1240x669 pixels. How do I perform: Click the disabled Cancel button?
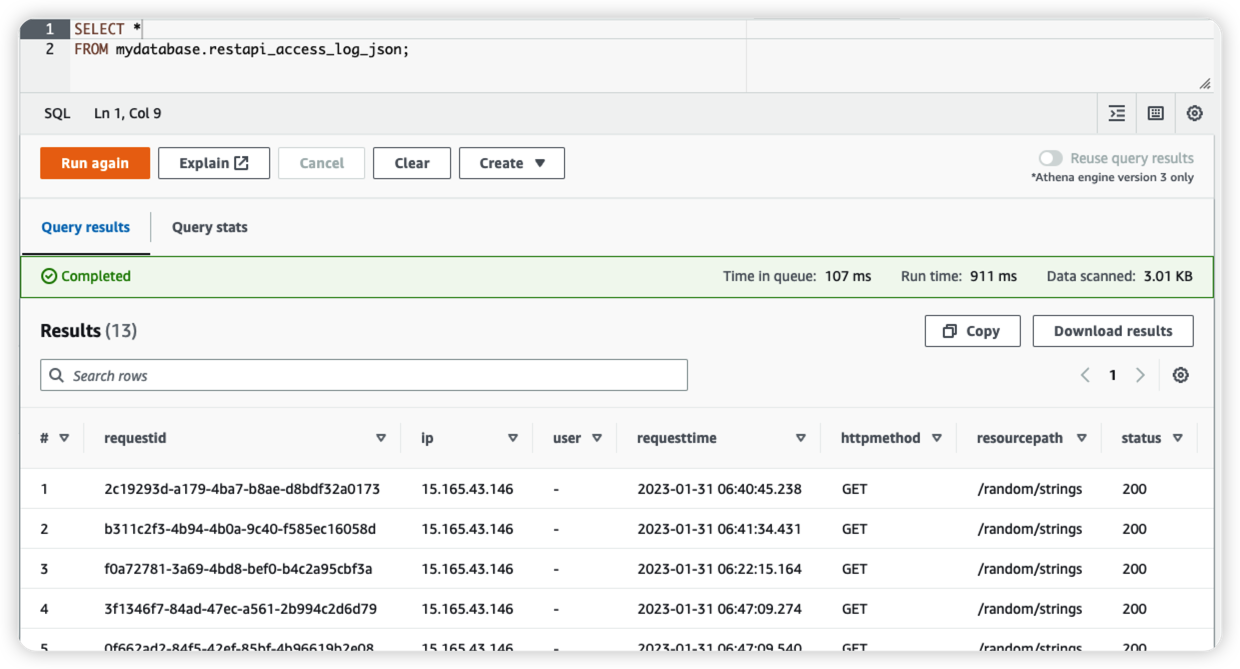click(x=322, y=163)
